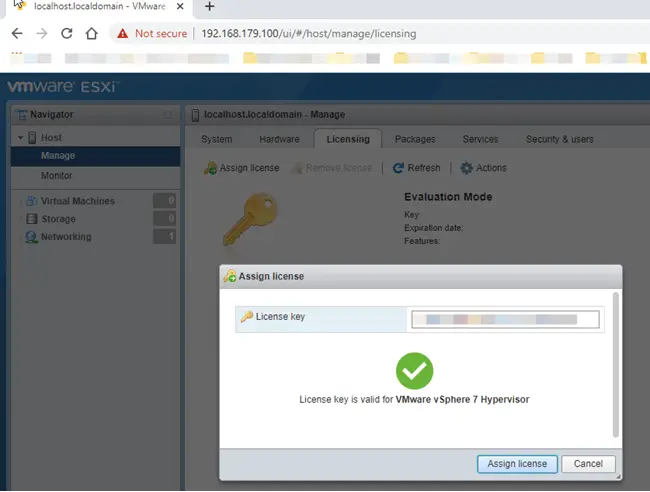Click the Navigator panel icon

[22, 115]
